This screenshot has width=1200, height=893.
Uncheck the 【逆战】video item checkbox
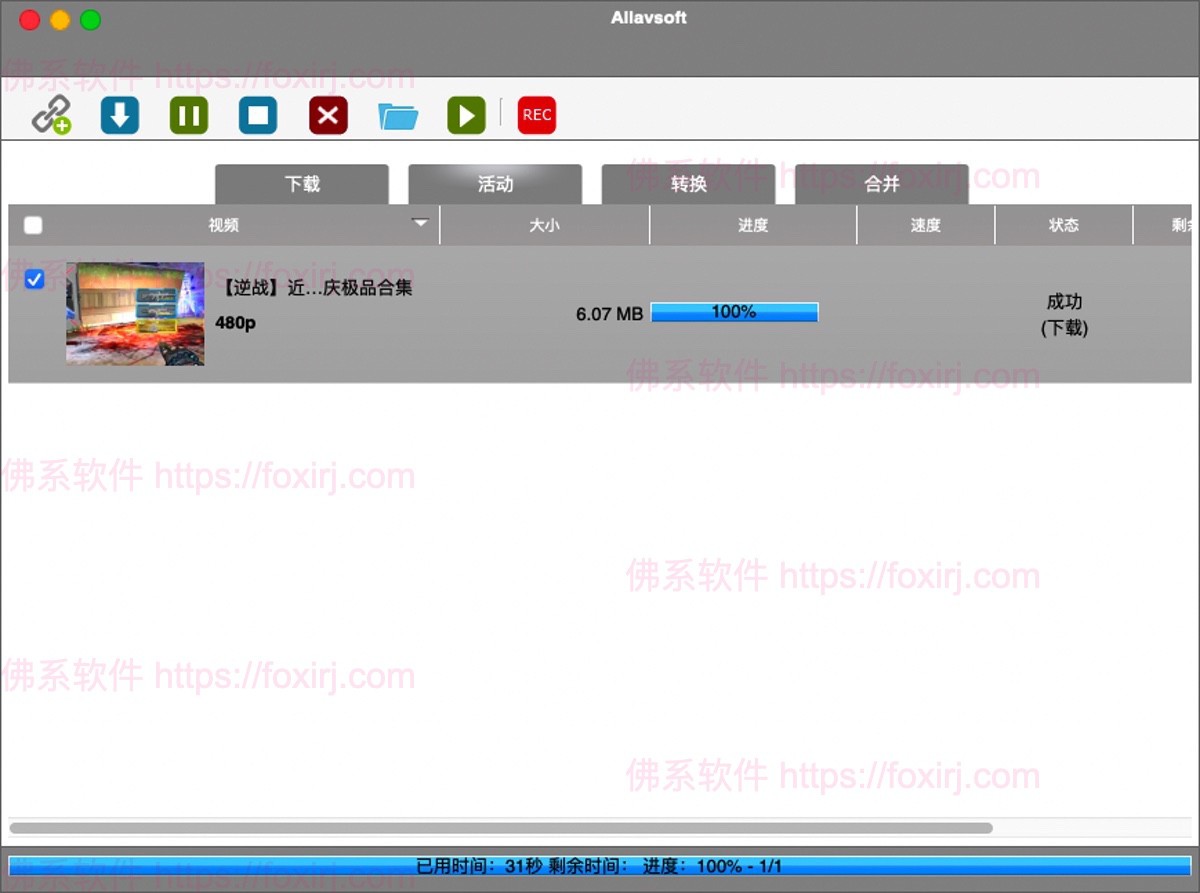(x=34, y=279)
